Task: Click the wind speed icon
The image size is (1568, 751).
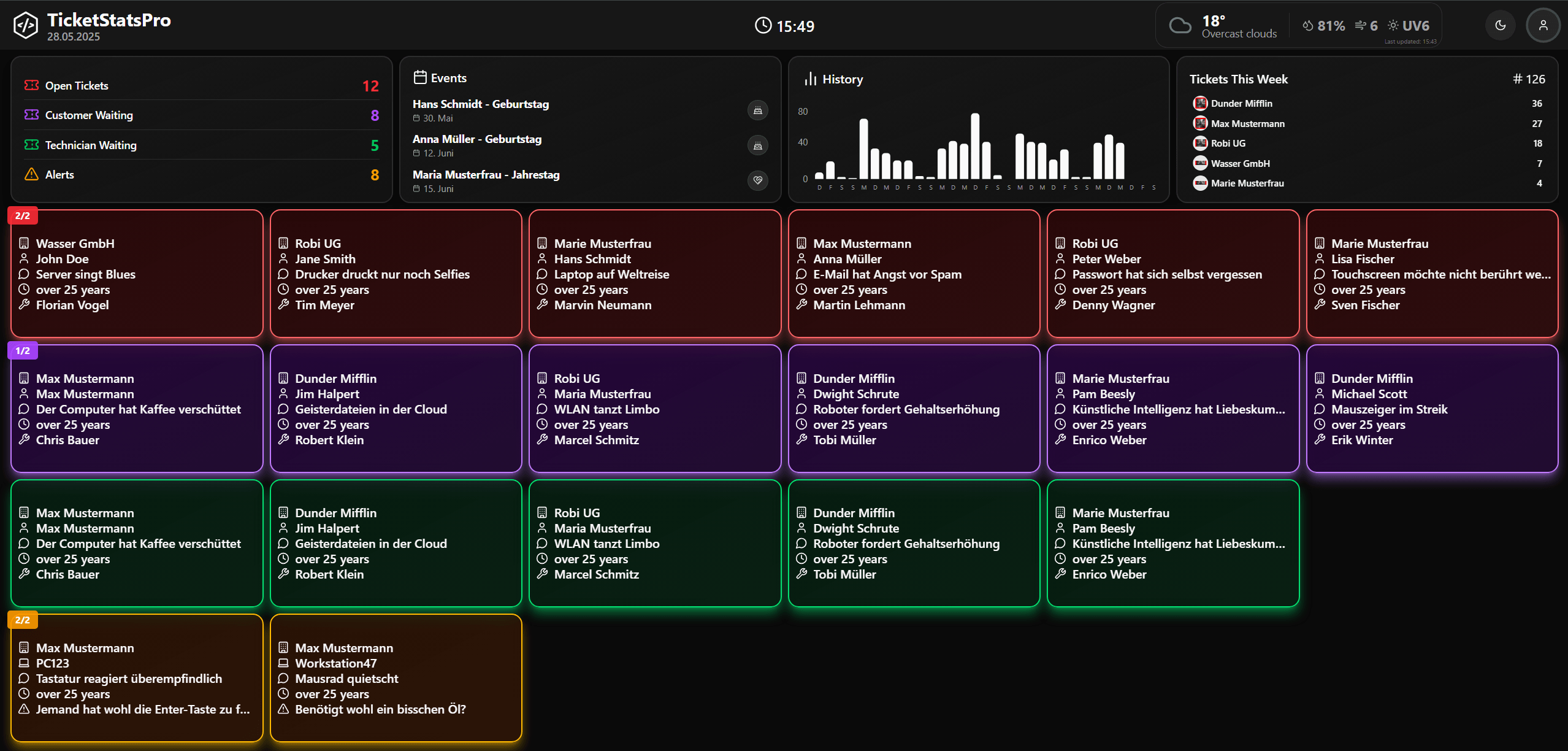Action: [1360, 26]
